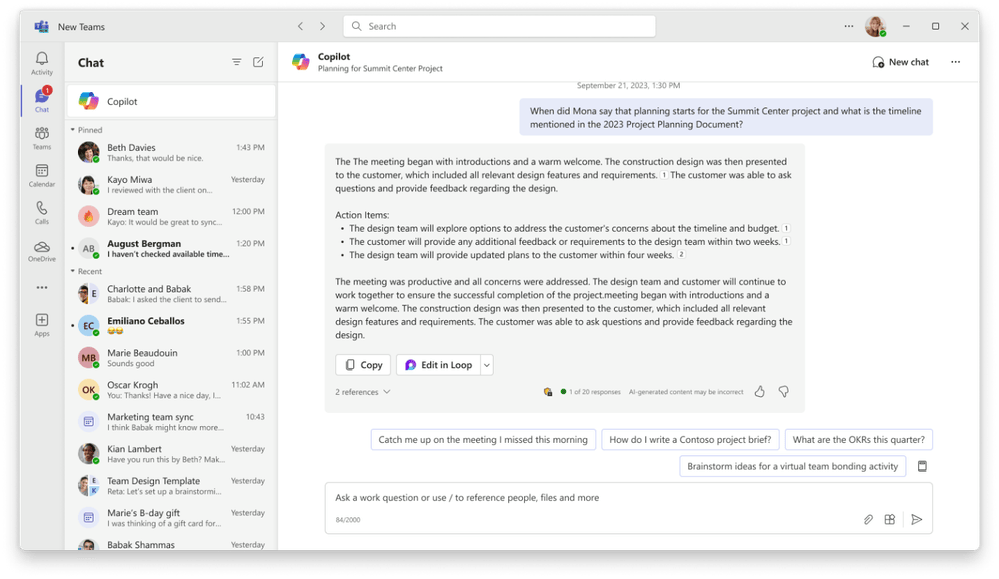
Task: Open the Teams section icon
Action: [42, 137]
